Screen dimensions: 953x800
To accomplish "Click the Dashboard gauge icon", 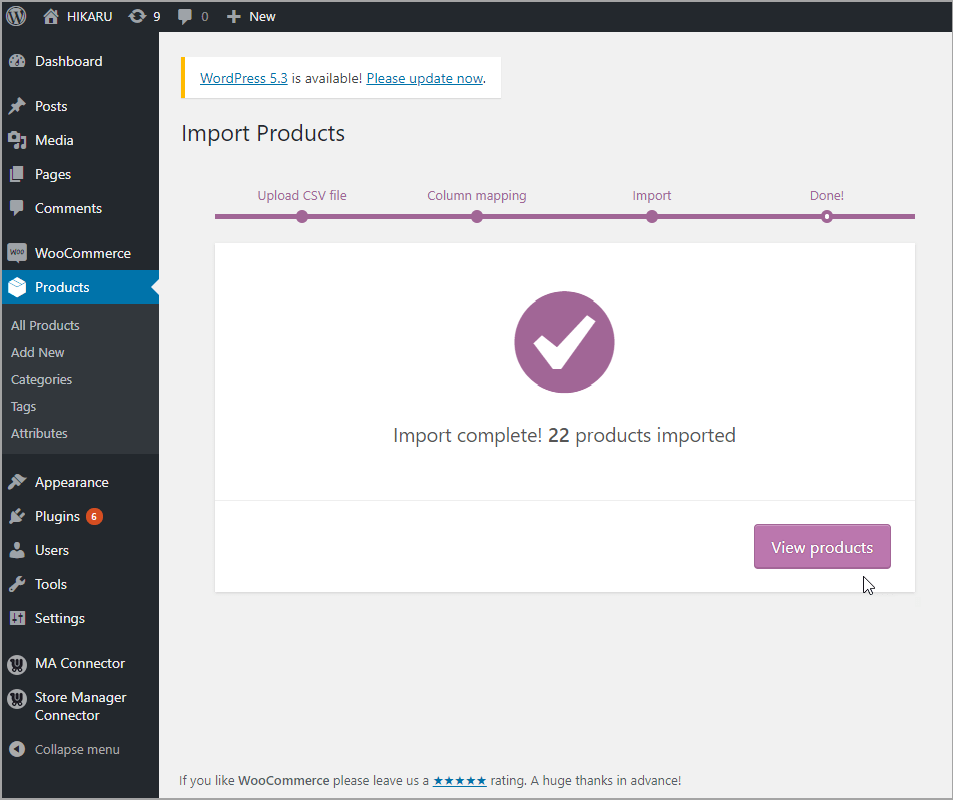I will [17, 61].
